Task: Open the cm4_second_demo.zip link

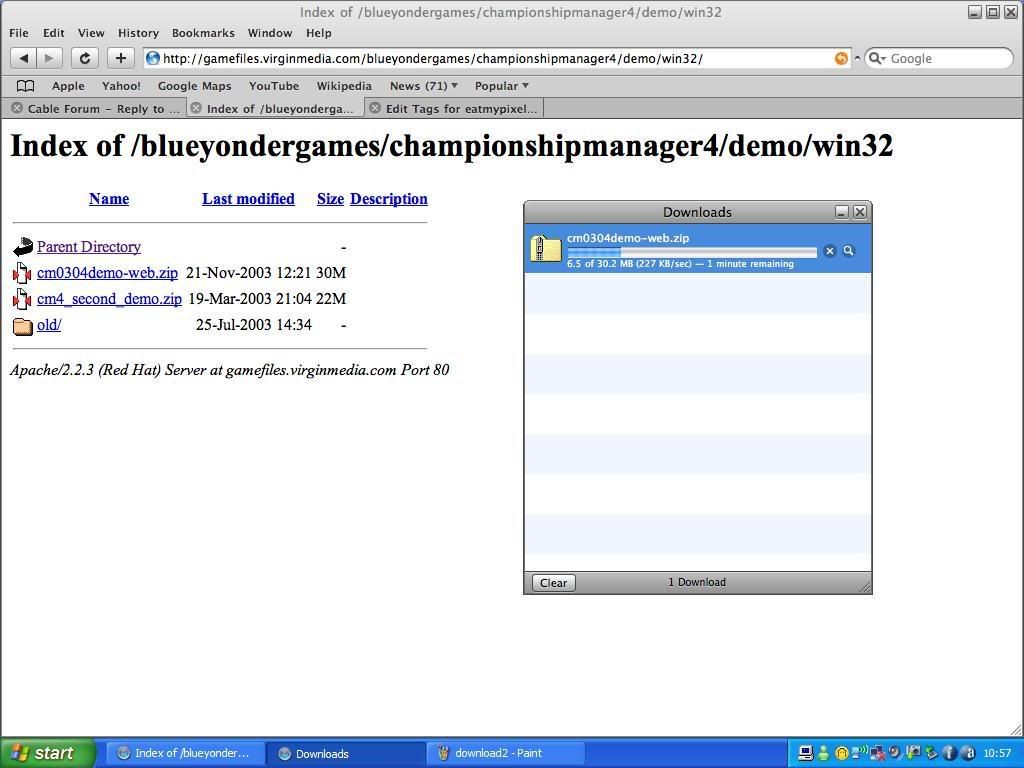Action: (109, 299)
